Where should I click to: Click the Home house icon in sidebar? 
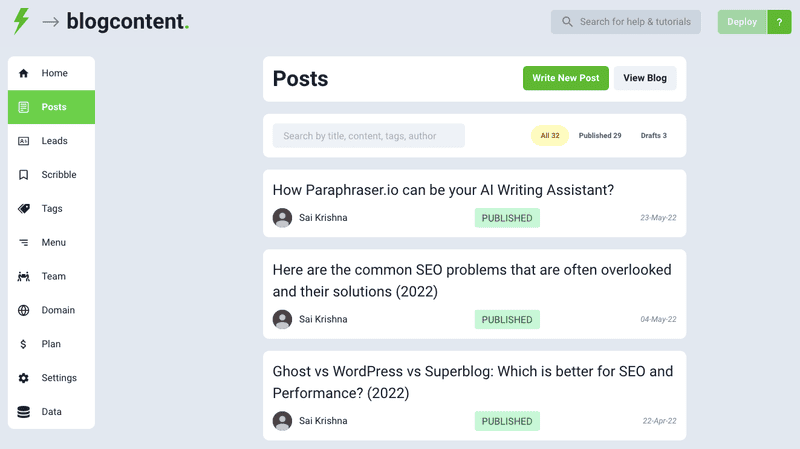pos(23,73)
